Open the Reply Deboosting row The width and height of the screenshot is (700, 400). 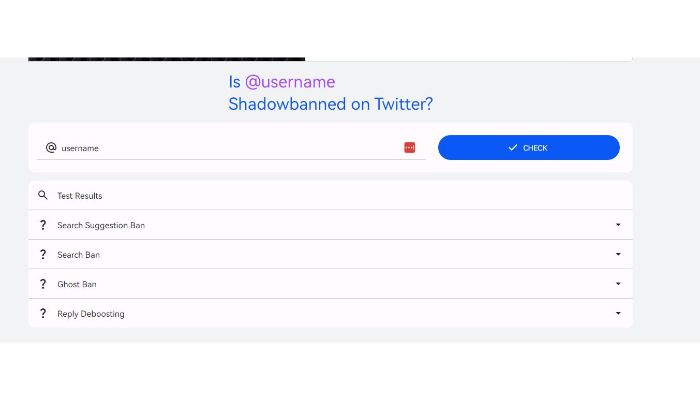pos(330,313)
